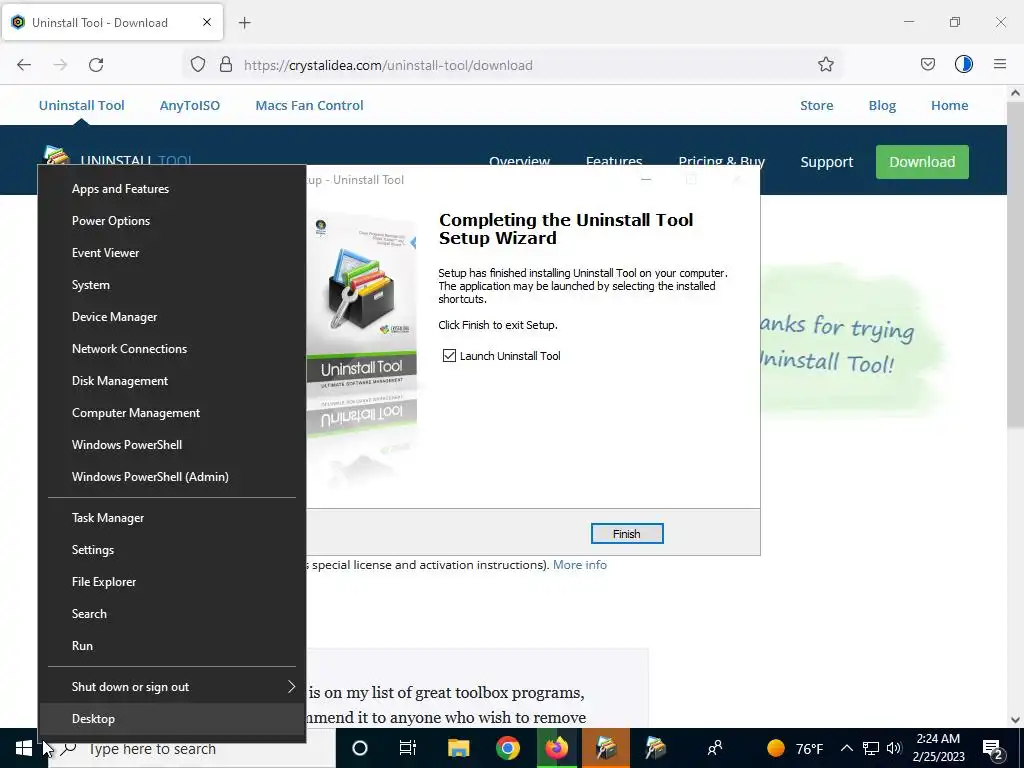Switch to Macs Fan Control tab
The width and height of the screenshot is (1024, 768).
(309, 105)
